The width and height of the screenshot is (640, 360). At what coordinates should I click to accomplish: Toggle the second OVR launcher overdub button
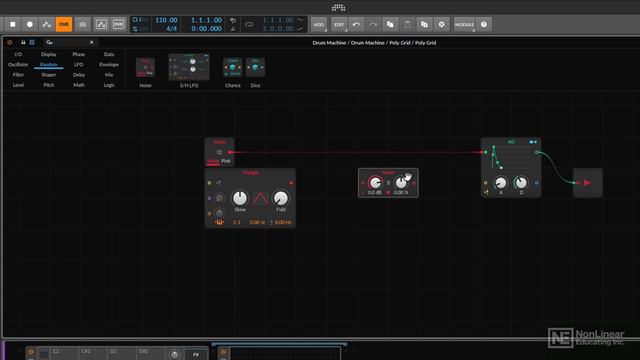point(118,24)
